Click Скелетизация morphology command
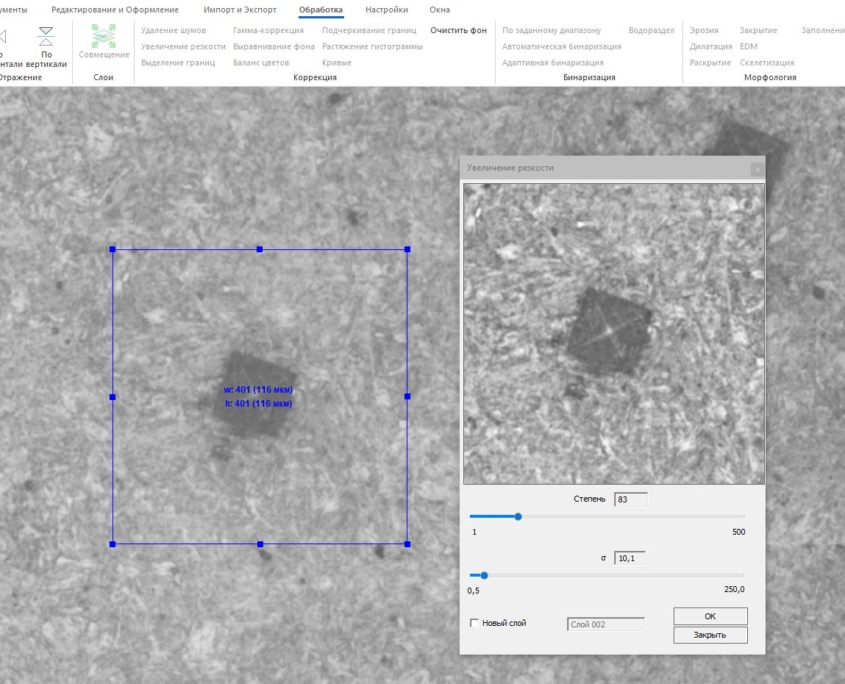 click(767, 63)
